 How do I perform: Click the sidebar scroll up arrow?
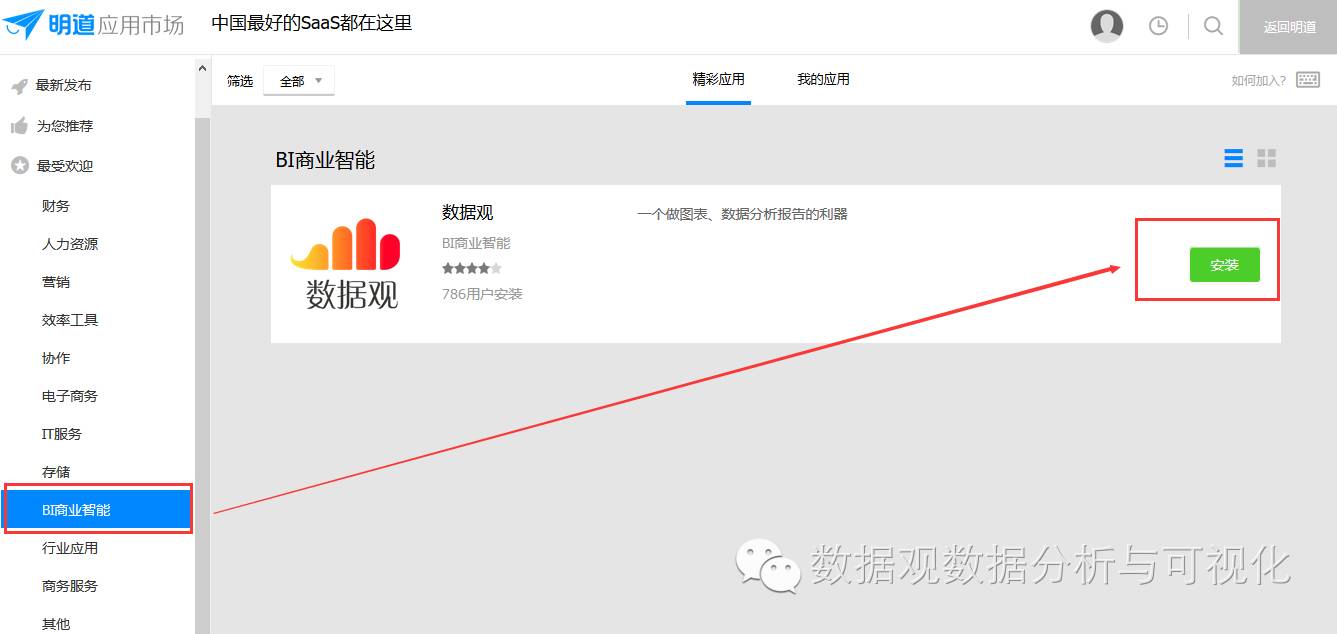coord(202,69)
